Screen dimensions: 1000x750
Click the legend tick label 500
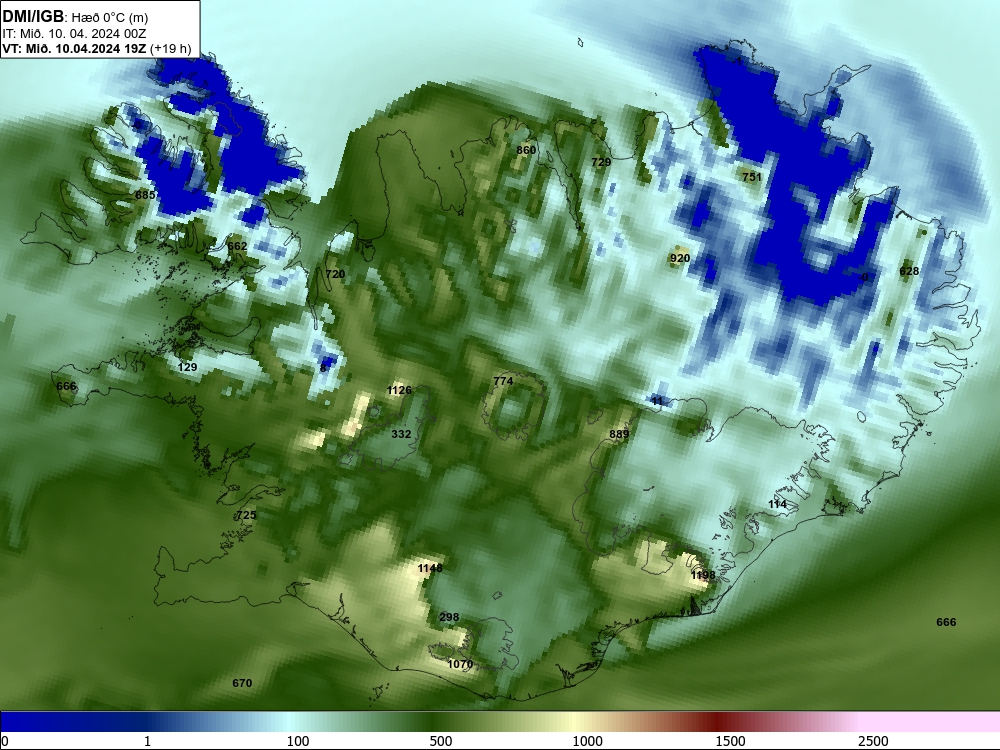[x=441, y=741]
